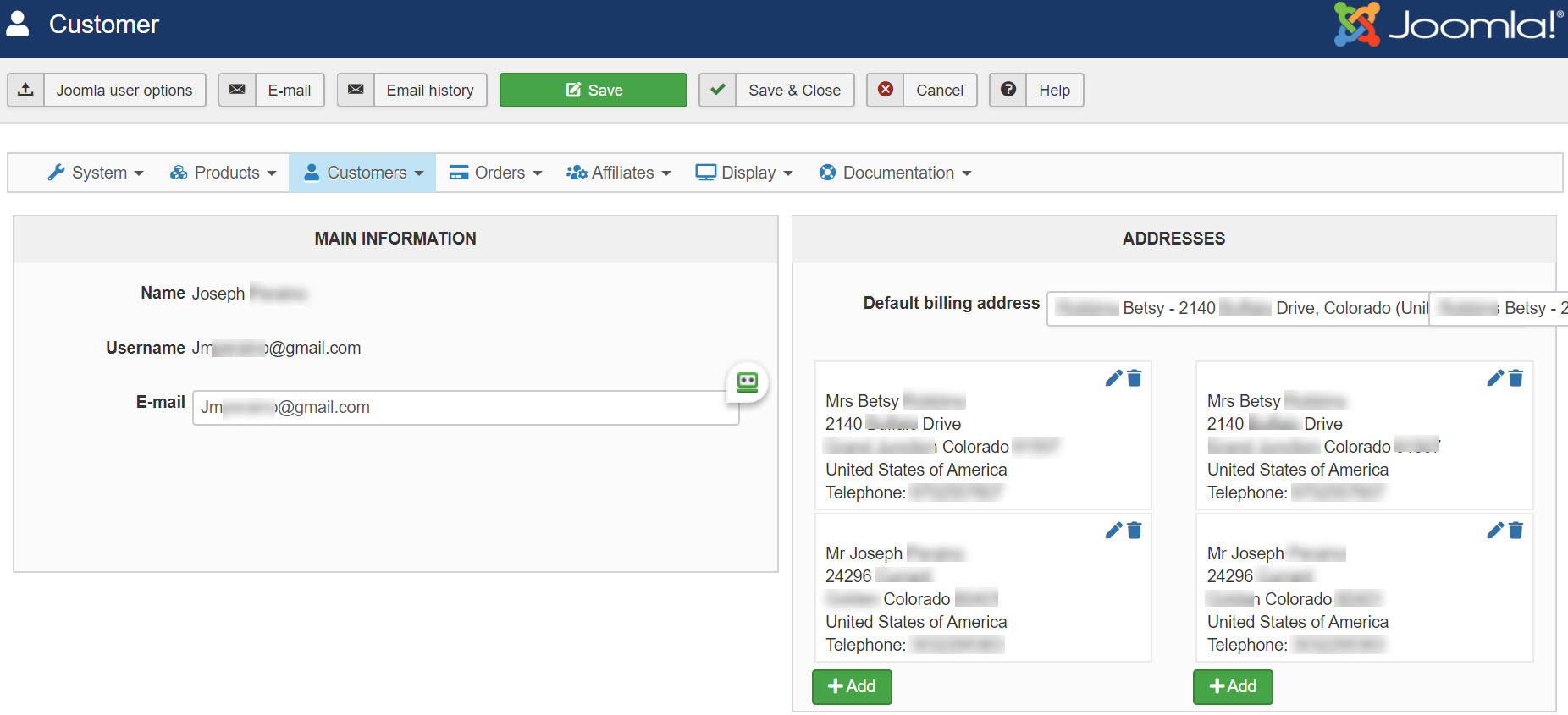Open the Orders menu
This screenshot has width=1568, height=715.
point(496,173)
